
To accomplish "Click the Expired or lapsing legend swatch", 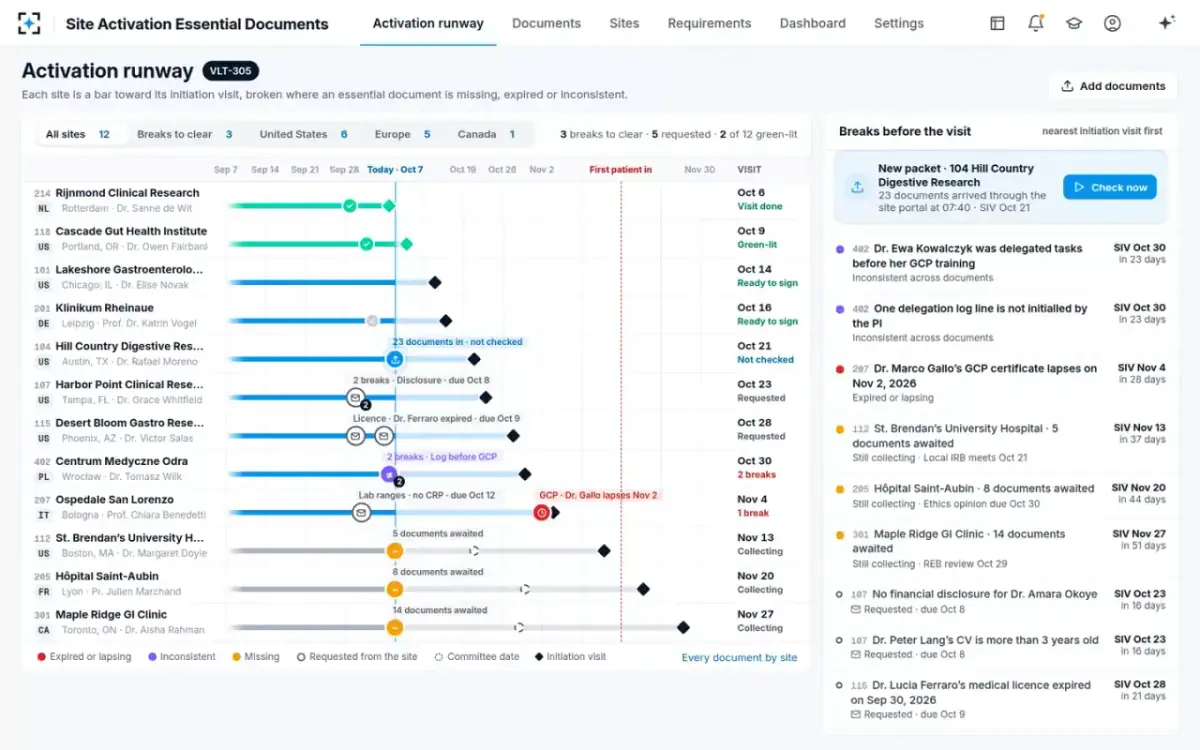I will pyautogui.click(x=41, y=657).
